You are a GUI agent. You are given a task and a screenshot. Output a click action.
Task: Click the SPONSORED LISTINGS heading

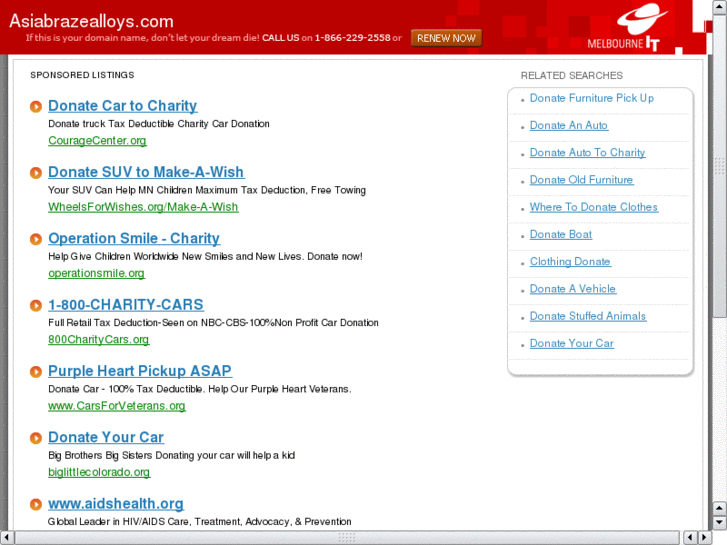(x=82, y=75)
